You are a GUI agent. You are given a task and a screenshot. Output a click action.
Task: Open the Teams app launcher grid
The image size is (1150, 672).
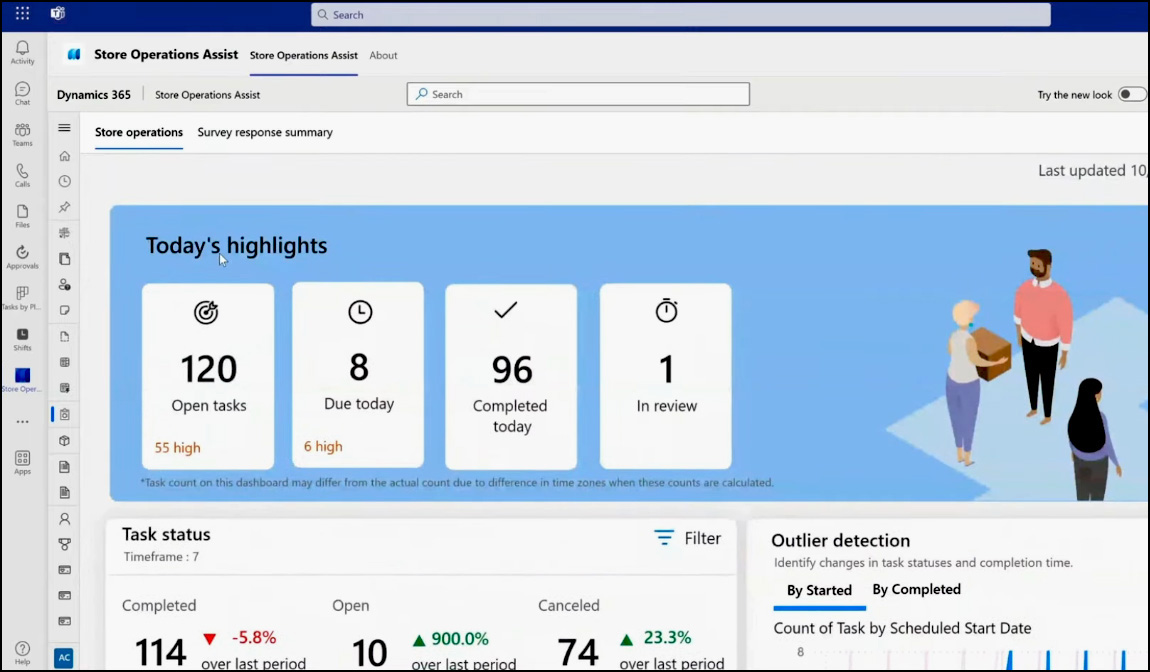tap(22, 13)
